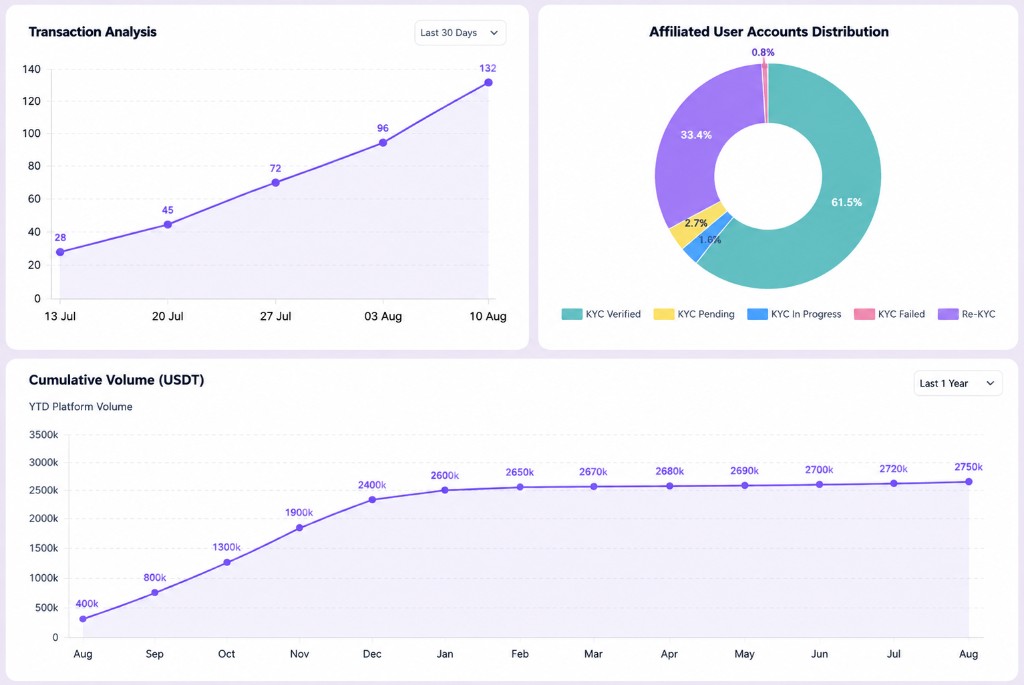This screenshot has width=1024, height=685.
Task: Select the 96 data point on 03 Aug
Action: point(383,142)
